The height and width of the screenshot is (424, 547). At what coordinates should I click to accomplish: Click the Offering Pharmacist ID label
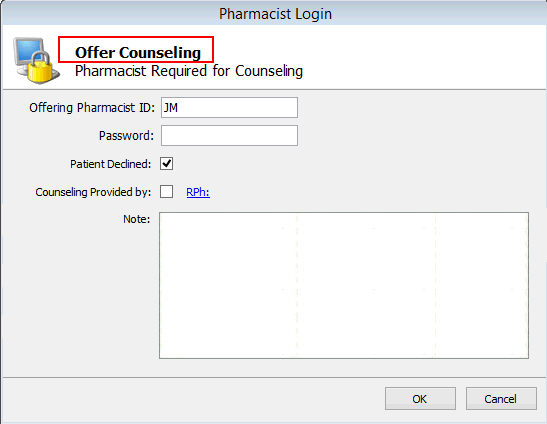click(x=92, y=107)
